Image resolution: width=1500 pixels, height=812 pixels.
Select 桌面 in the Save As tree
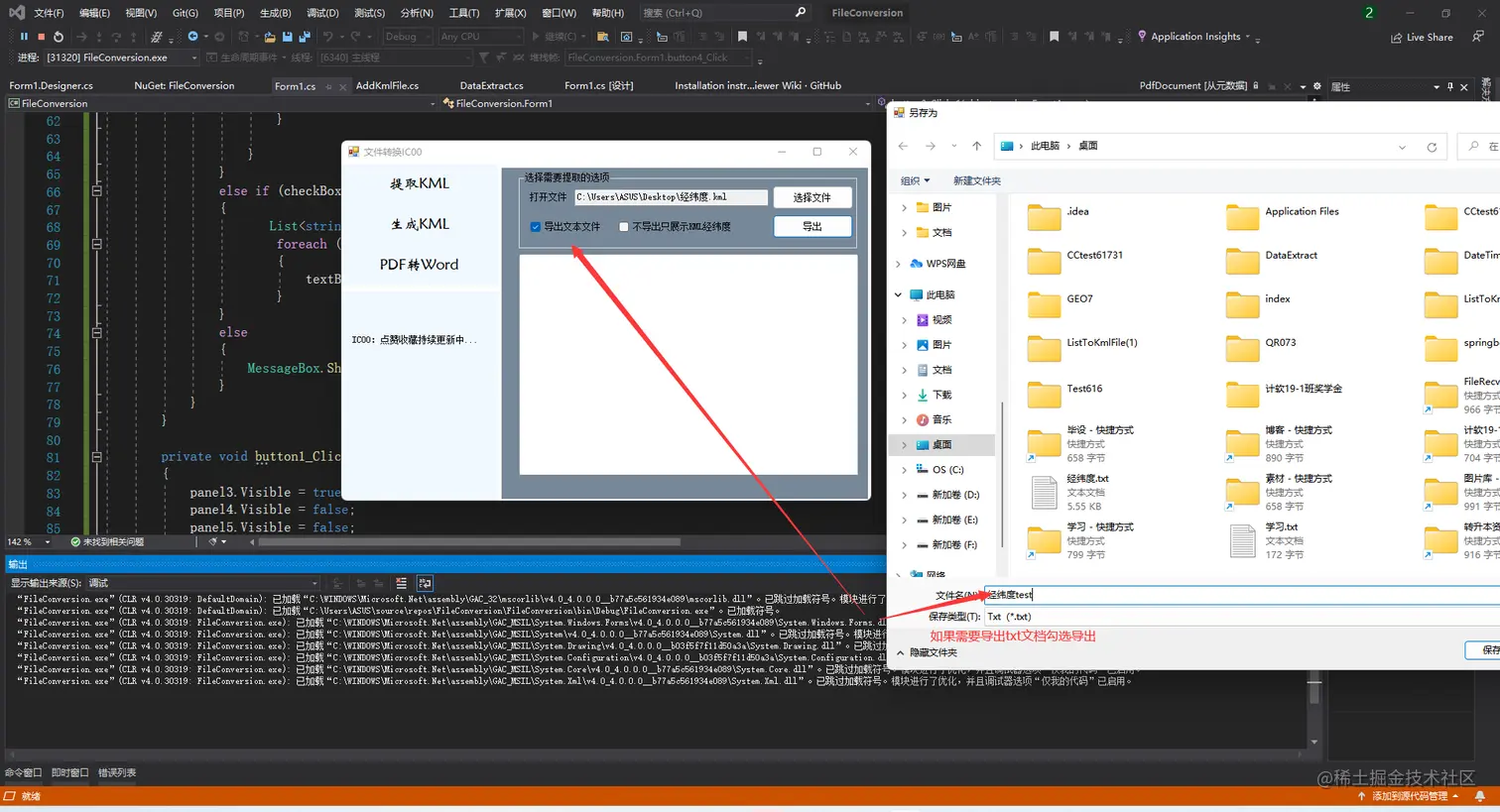click(x=942, y=445)
